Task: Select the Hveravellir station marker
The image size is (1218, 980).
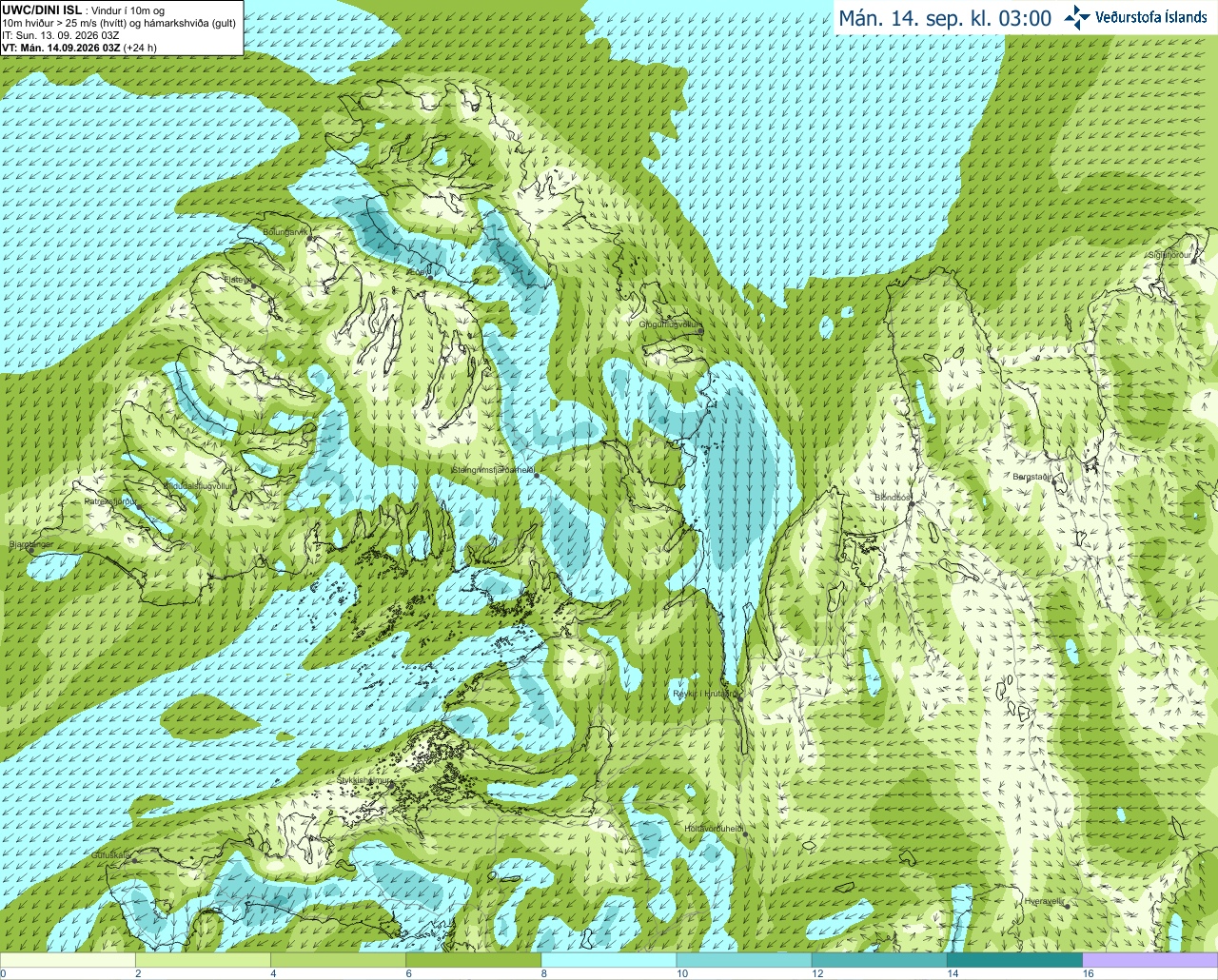Action: 1066,906
